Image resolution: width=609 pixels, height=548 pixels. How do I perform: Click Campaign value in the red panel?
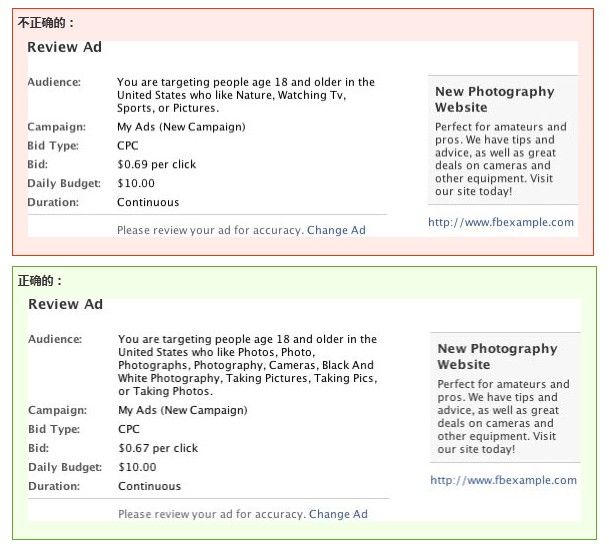(180, 127)
